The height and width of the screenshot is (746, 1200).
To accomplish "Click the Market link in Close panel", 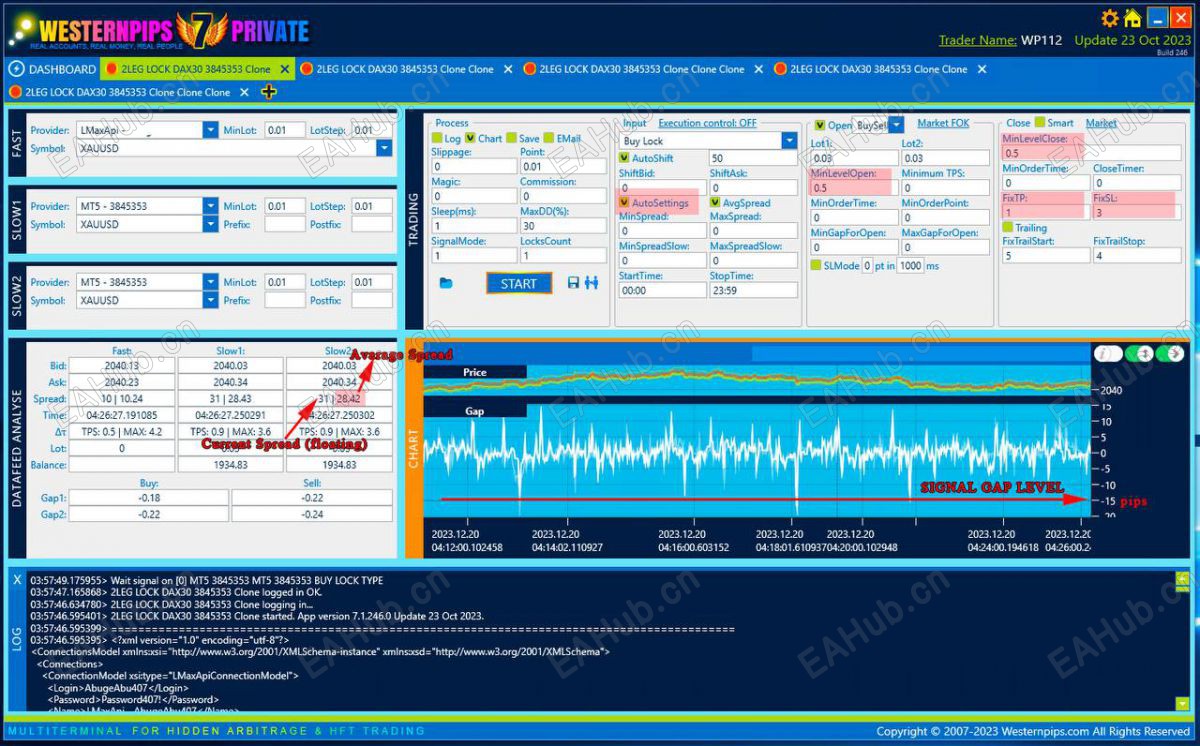I will coord(1101,123).
